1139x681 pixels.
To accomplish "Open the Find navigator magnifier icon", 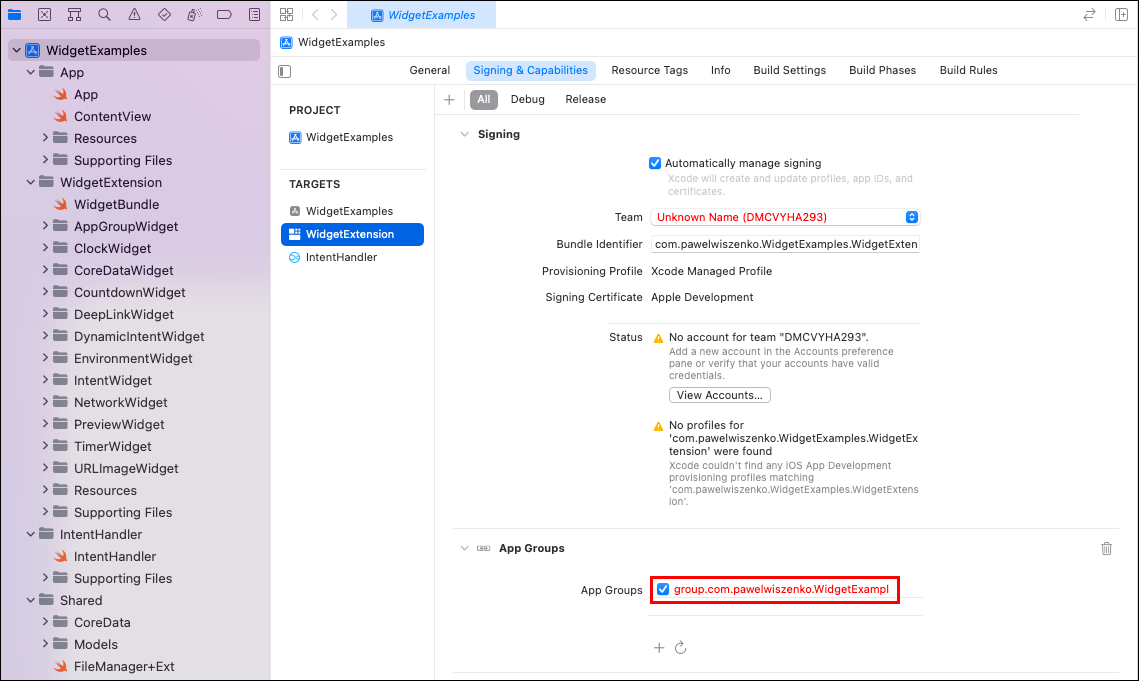I will 105,15.
